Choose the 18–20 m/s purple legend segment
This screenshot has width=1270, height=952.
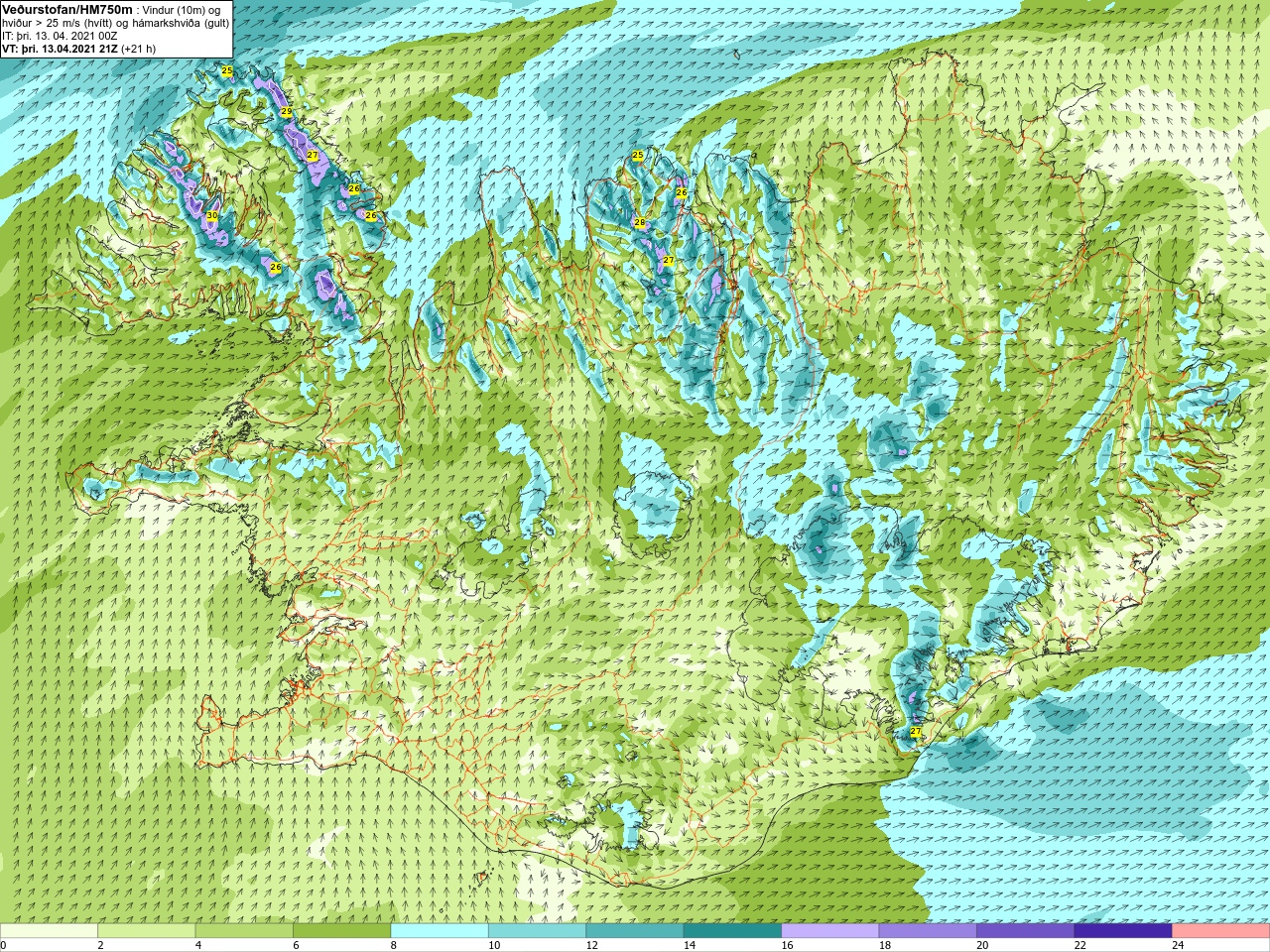(928, 931)
